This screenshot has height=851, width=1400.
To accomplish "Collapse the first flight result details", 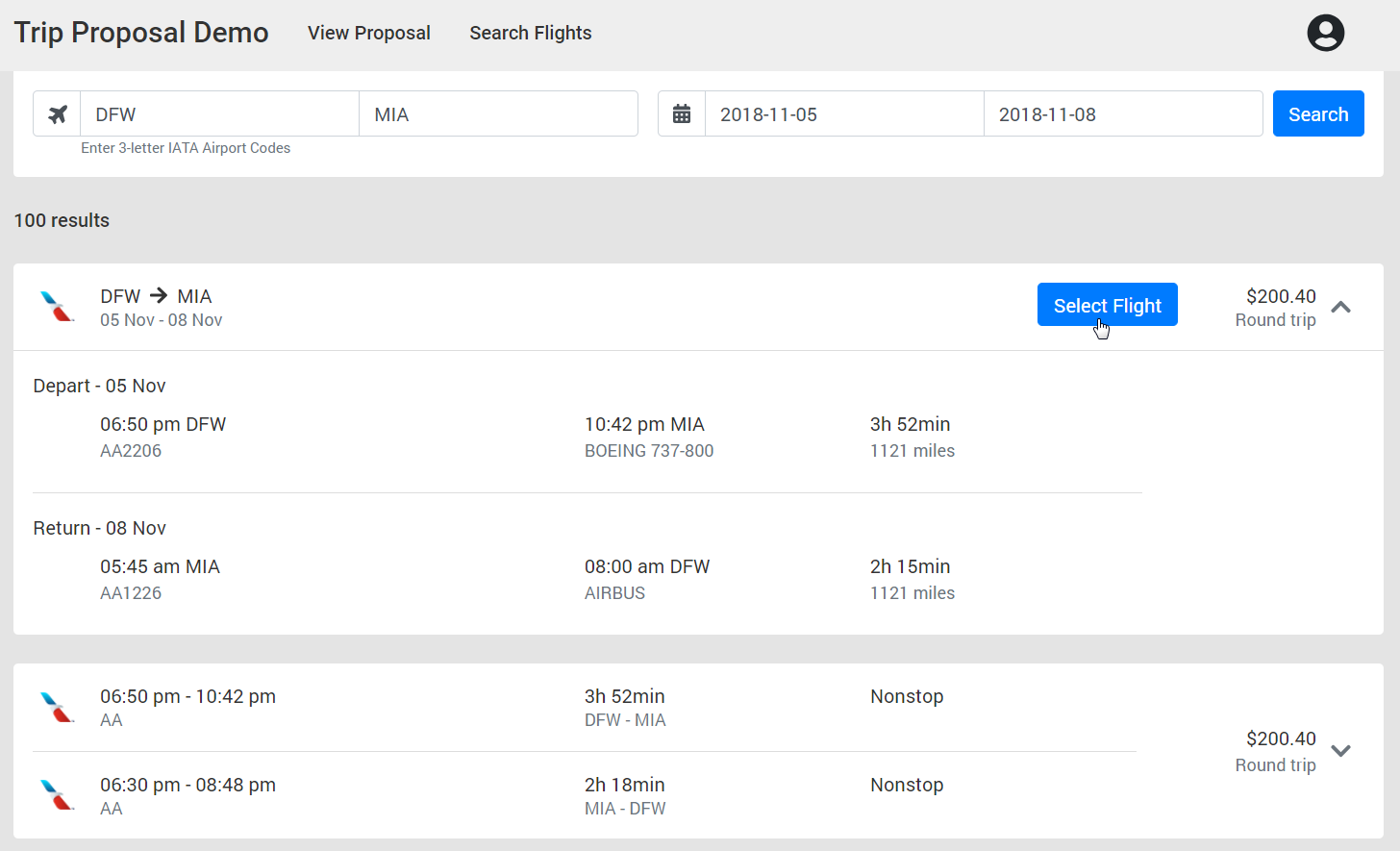I will [1340, 308].
